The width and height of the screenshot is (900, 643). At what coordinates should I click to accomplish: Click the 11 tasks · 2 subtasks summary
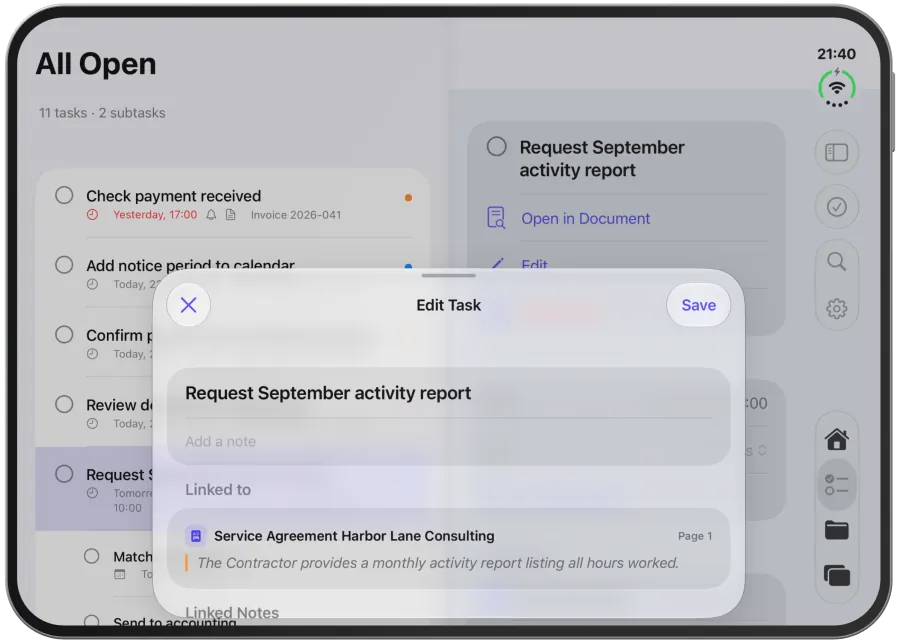pyautogui.click(x=102, y=113)
